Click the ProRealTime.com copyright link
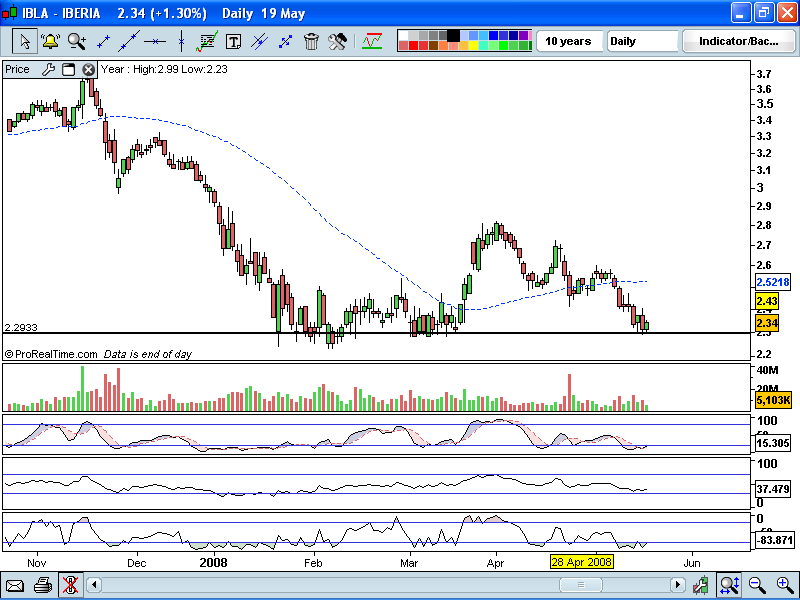 51,354
